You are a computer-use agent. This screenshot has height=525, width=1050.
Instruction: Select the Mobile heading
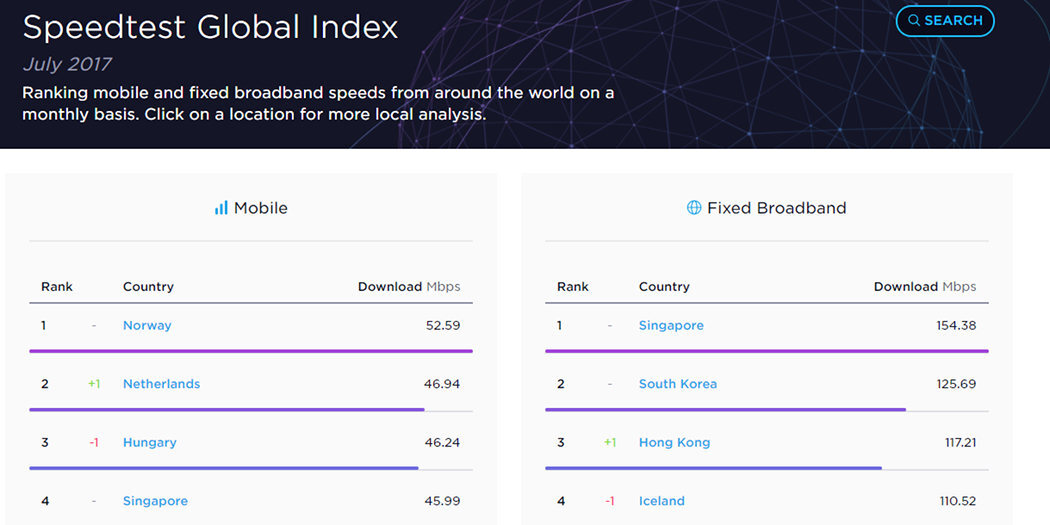tap(260, 208)
